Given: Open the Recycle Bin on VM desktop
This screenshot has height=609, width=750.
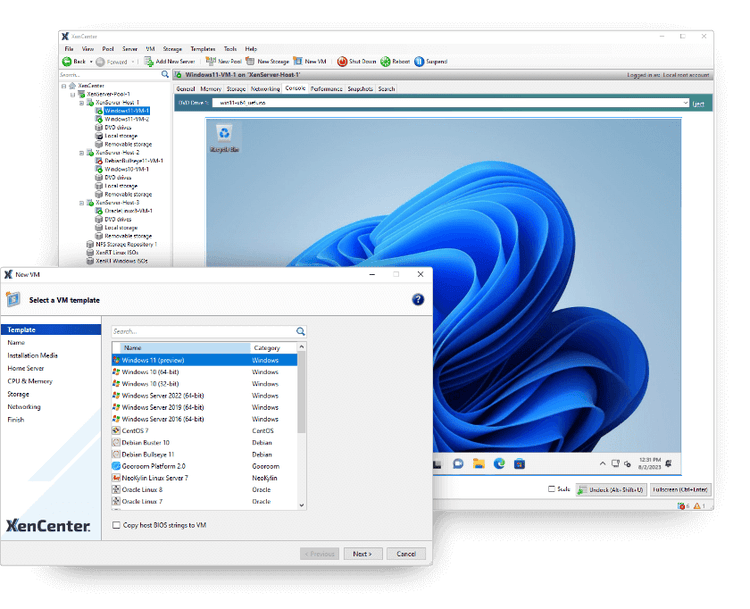Looking at the screenshot, I should [x=224, y=138].
